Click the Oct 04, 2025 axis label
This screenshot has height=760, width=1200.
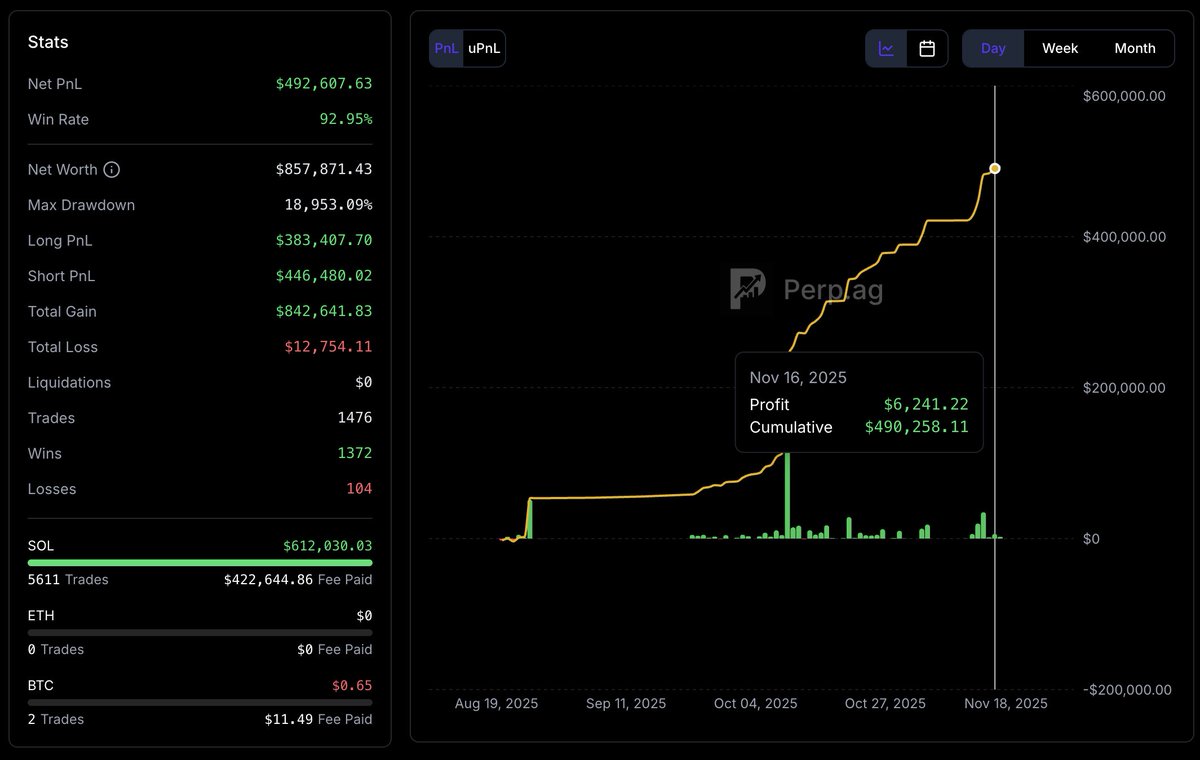tap(756, 704)
